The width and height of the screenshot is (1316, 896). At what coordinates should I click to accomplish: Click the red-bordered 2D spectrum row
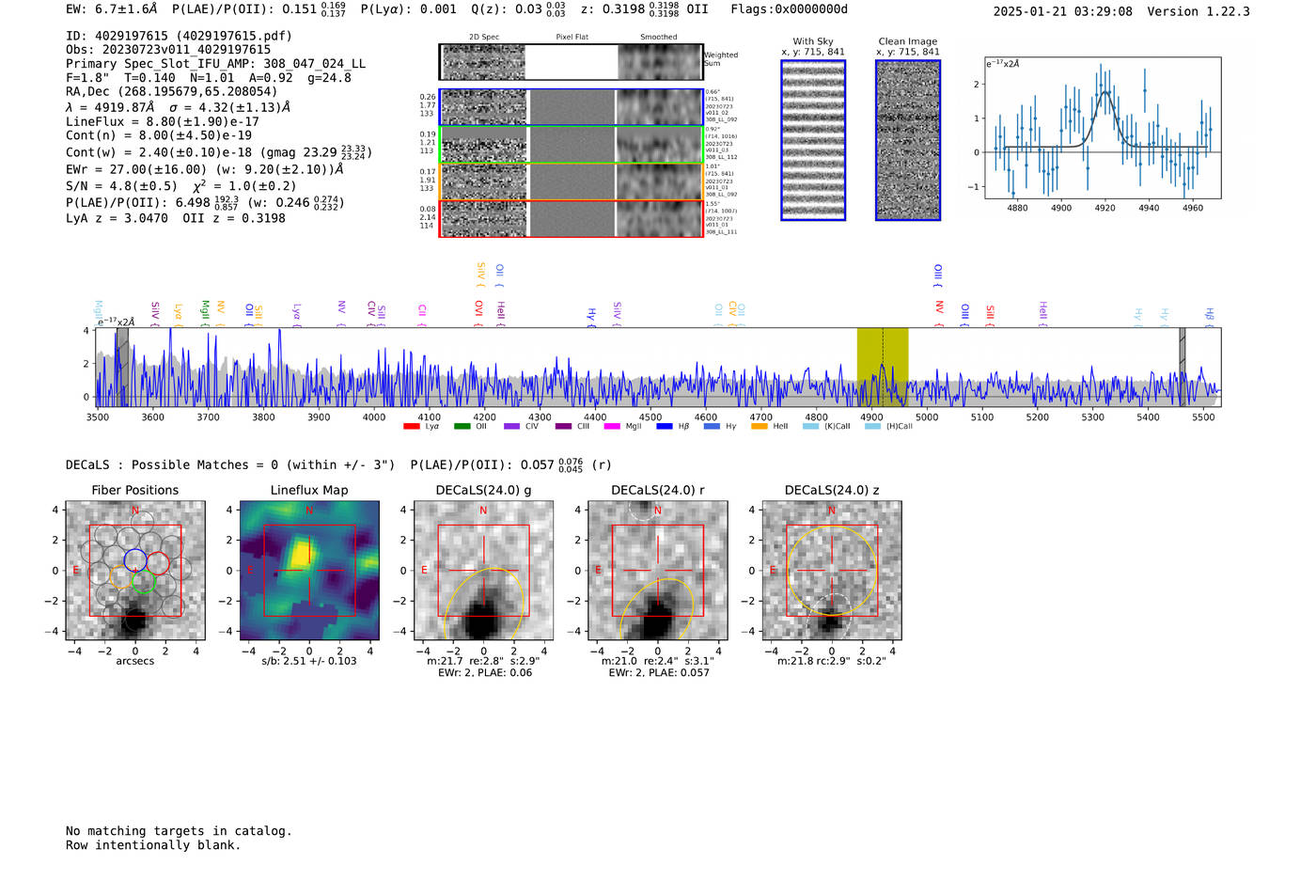coord(572,218)
